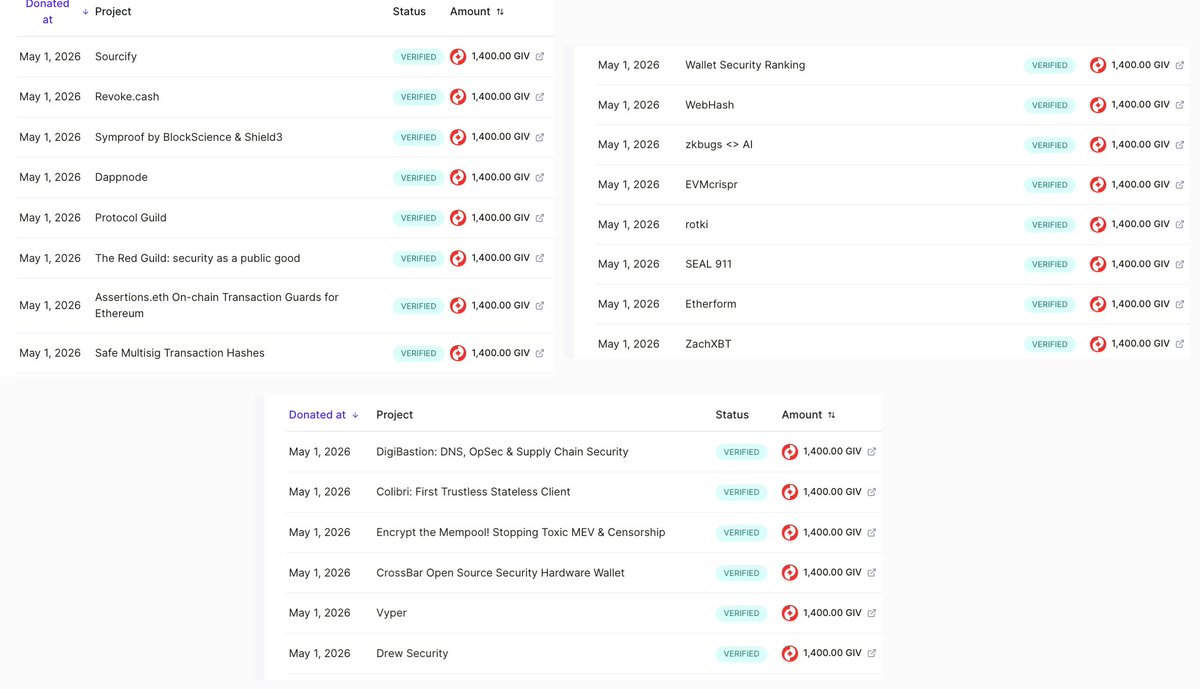Open external link icon for Encrypt the Mempool

[872, 532]
